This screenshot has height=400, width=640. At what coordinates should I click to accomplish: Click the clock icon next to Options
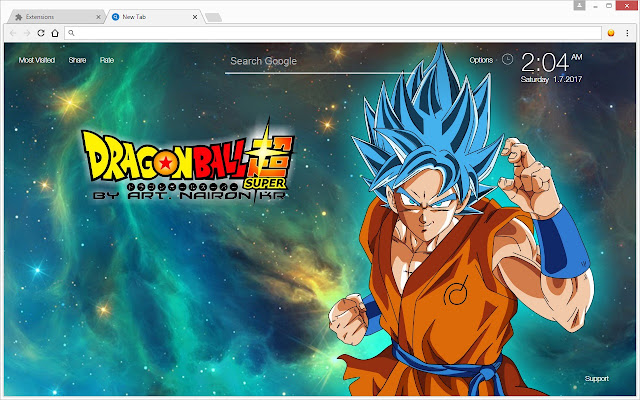click(507, 60)
